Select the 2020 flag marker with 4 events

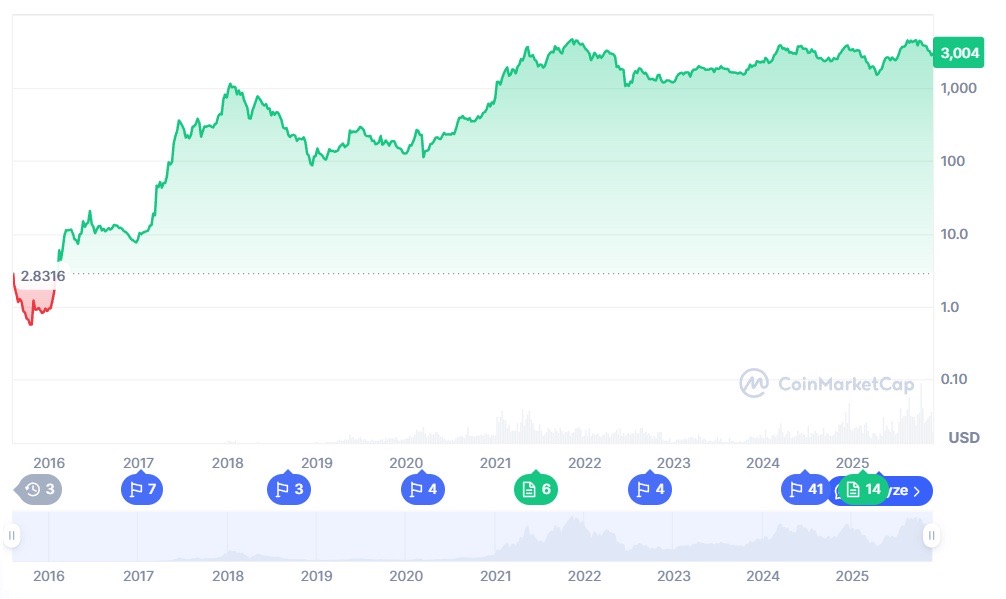pyautogui.click(x=422, y=490)
